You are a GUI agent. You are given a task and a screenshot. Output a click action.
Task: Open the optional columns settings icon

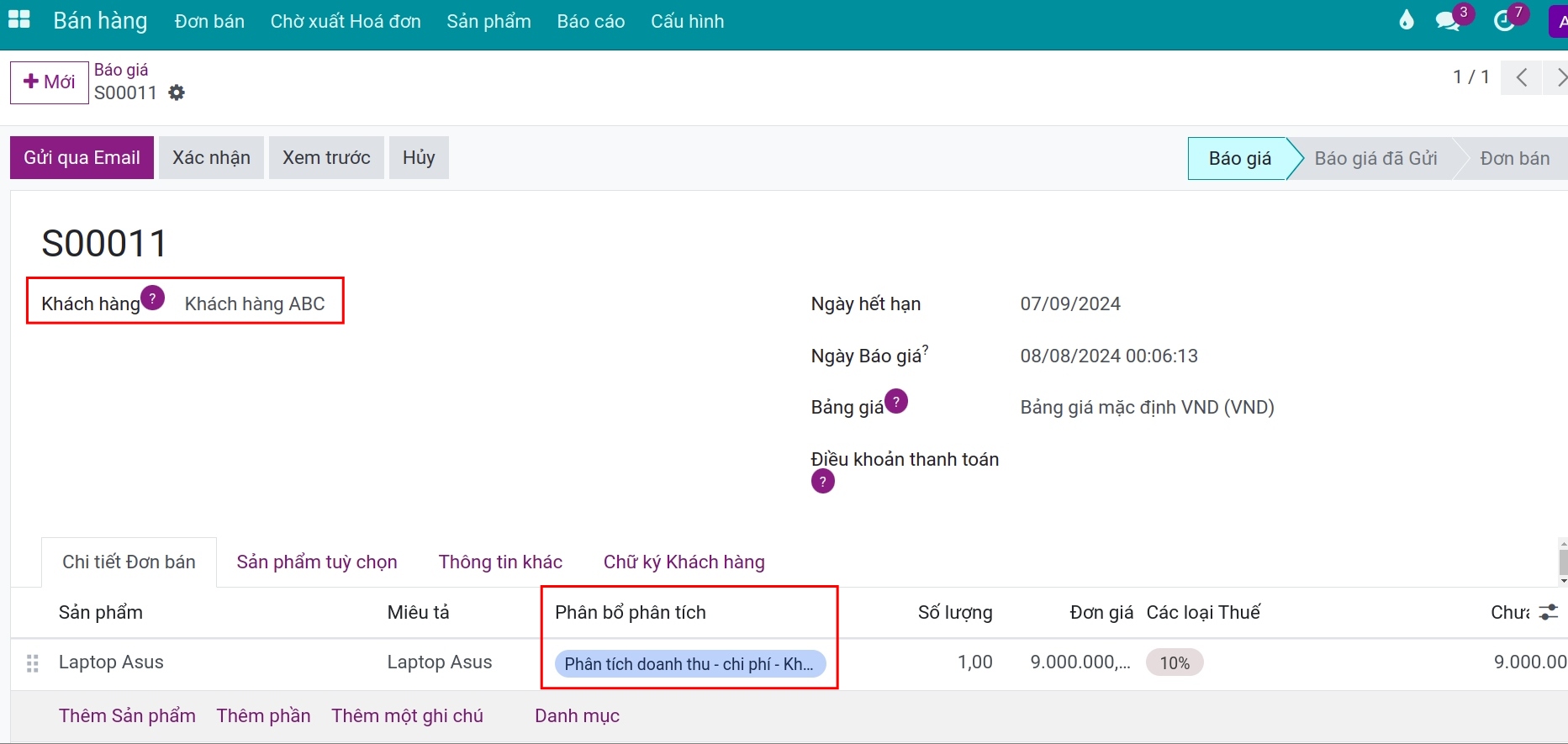tap(1549, 612)
